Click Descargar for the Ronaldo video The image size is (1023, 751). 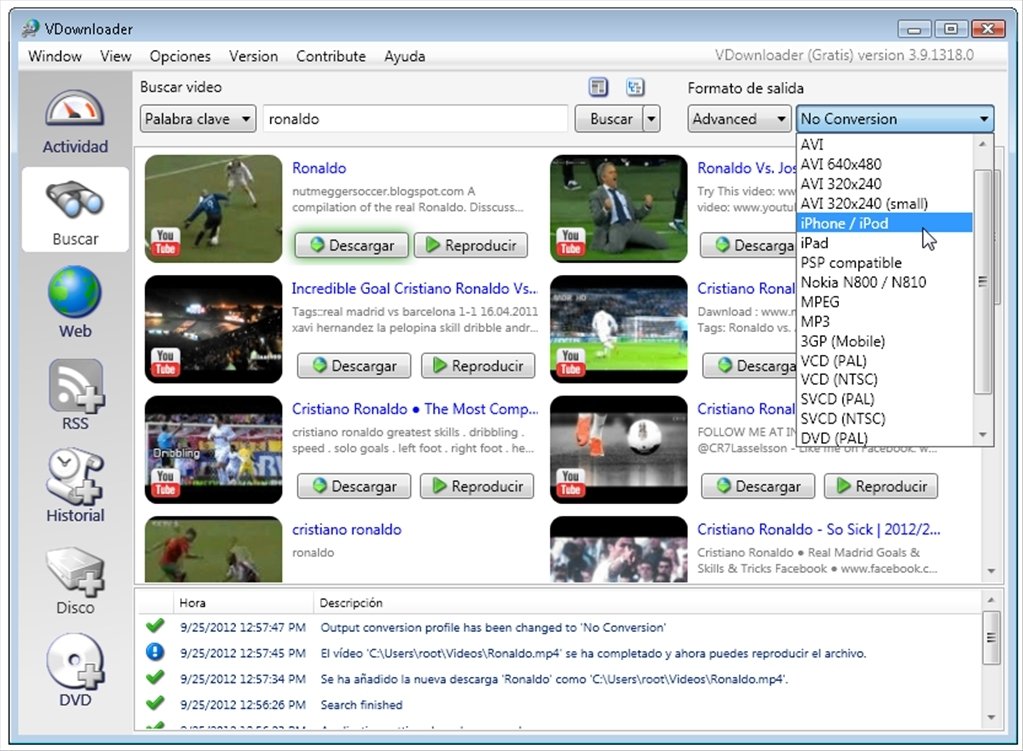tap(352, 245)
